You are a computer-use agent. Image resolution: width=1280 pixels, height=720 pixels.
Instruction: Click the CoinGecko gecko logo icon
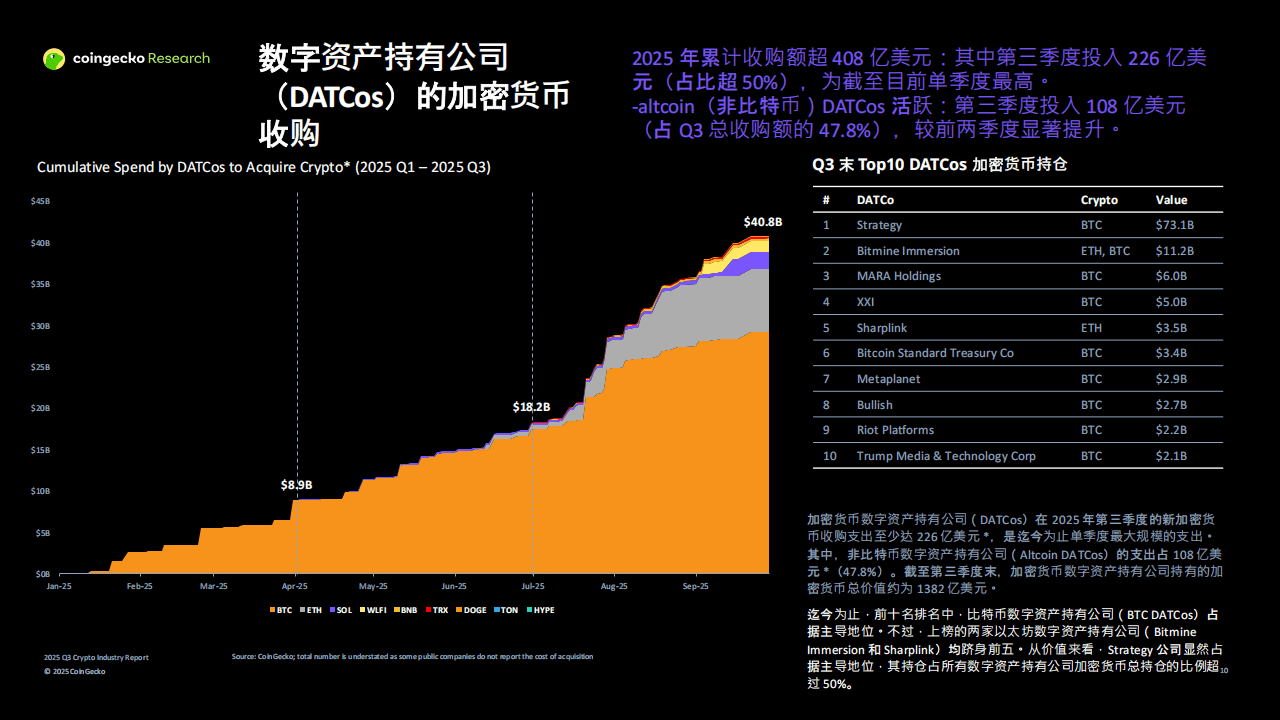pos(54,59)
